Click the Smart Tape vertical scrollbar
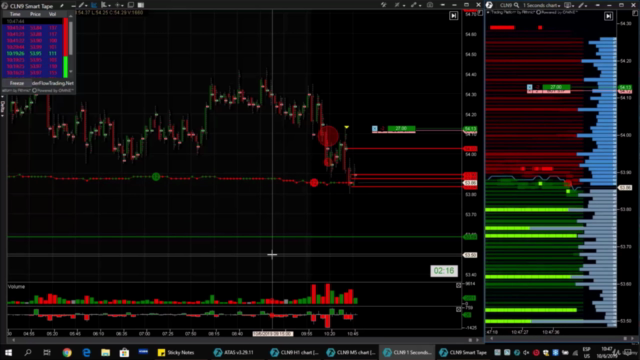Screen dimensions: 640x360 click(x=71, y=39)
